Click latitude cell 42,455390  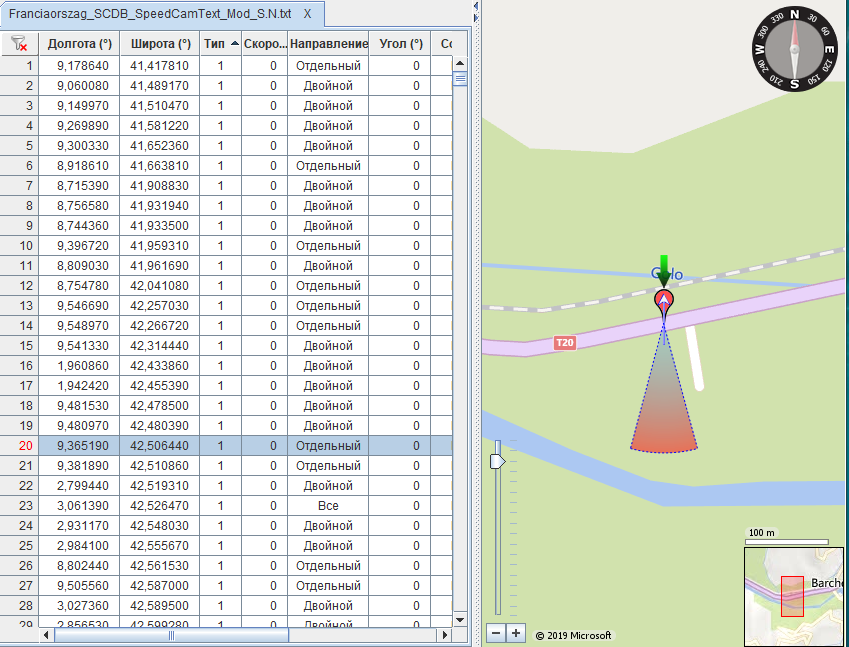160,387
